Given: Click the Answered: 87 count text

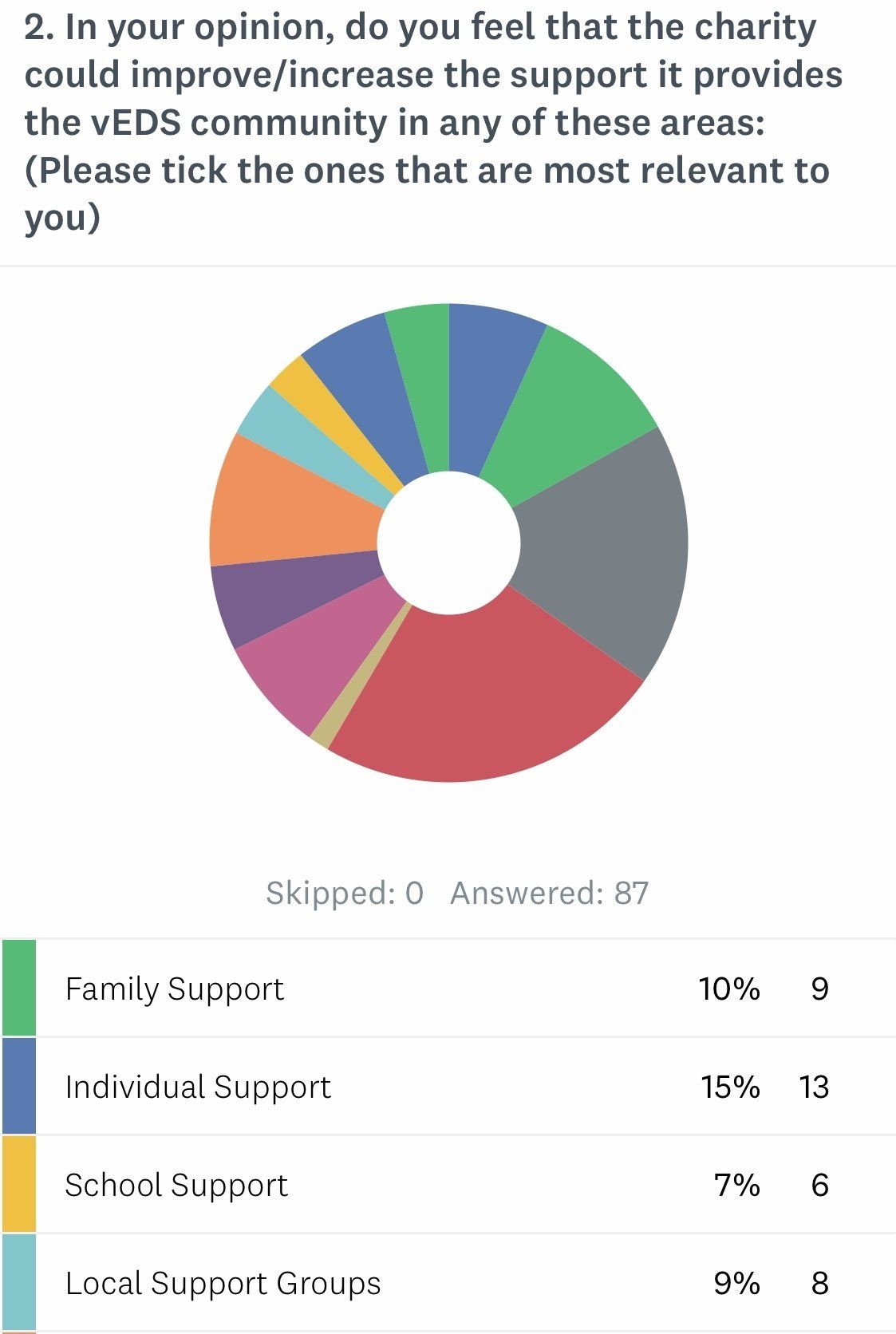Looking at the screenshot, I should [x=549, y=893].
